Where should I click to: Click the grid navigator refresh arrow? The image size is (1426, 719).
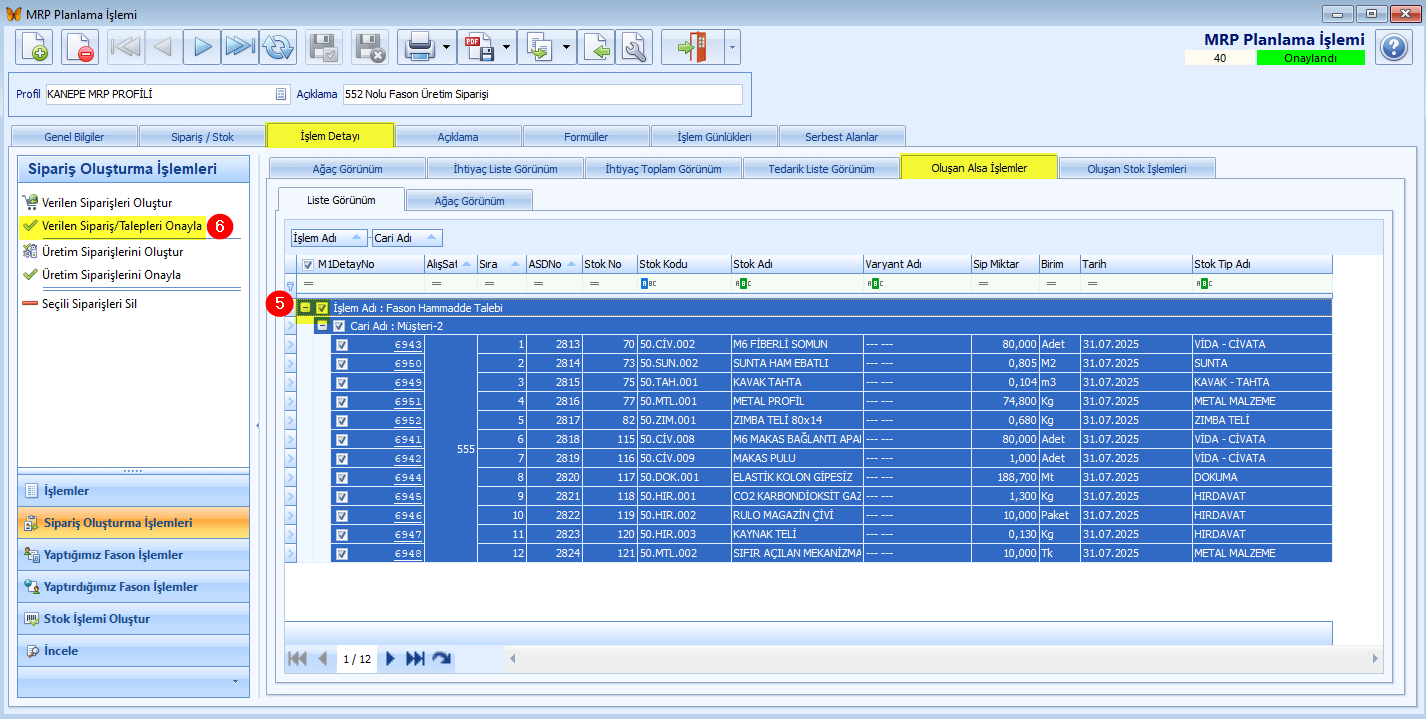[441, 658]
